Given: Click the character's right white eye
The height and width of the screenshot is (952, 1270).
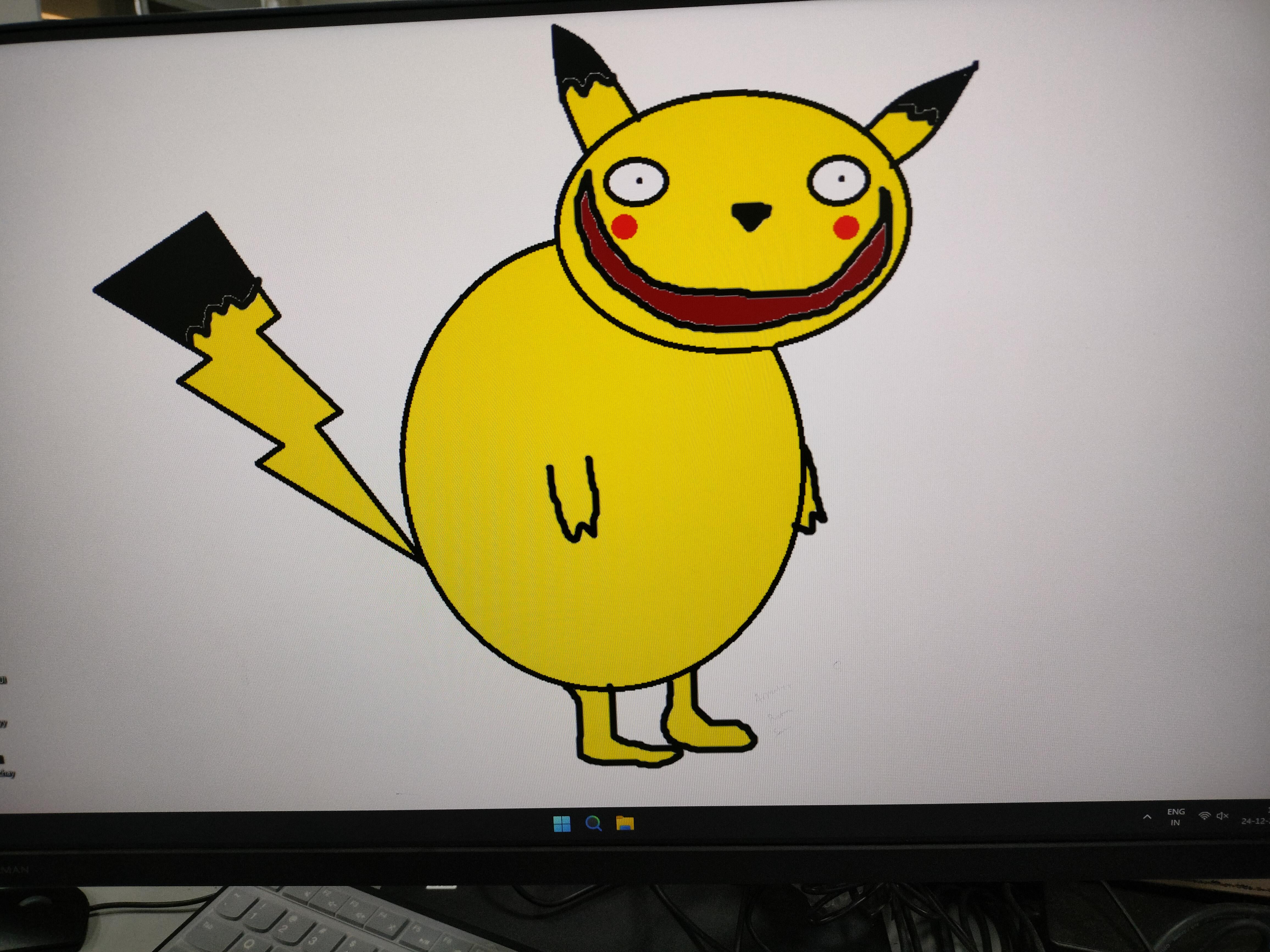Looking at the screenshot, I should click(839, 180).
